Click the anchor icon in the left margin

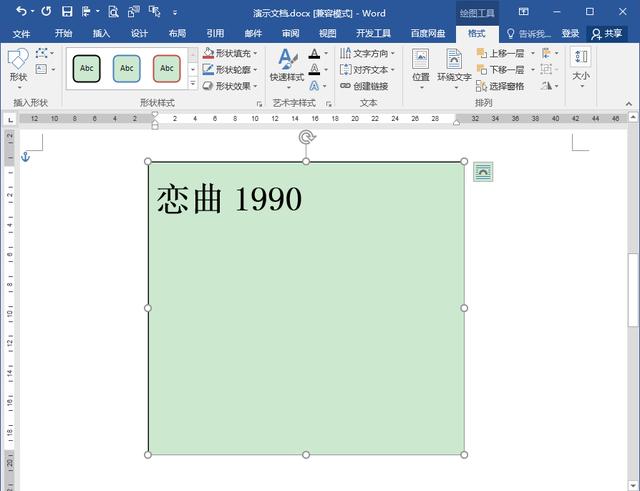pyautogui.click(x=25, y=156)
